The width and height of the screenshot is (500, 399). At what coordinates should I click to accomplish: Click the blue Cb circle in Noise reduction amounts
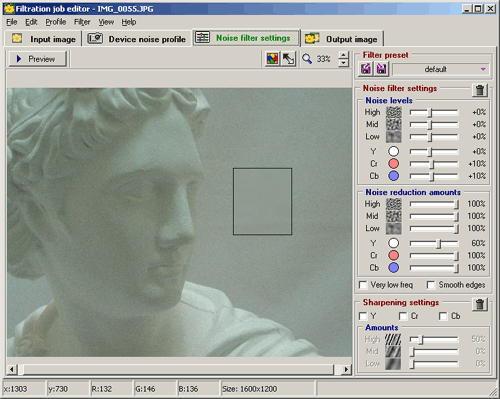pos(393,267)
